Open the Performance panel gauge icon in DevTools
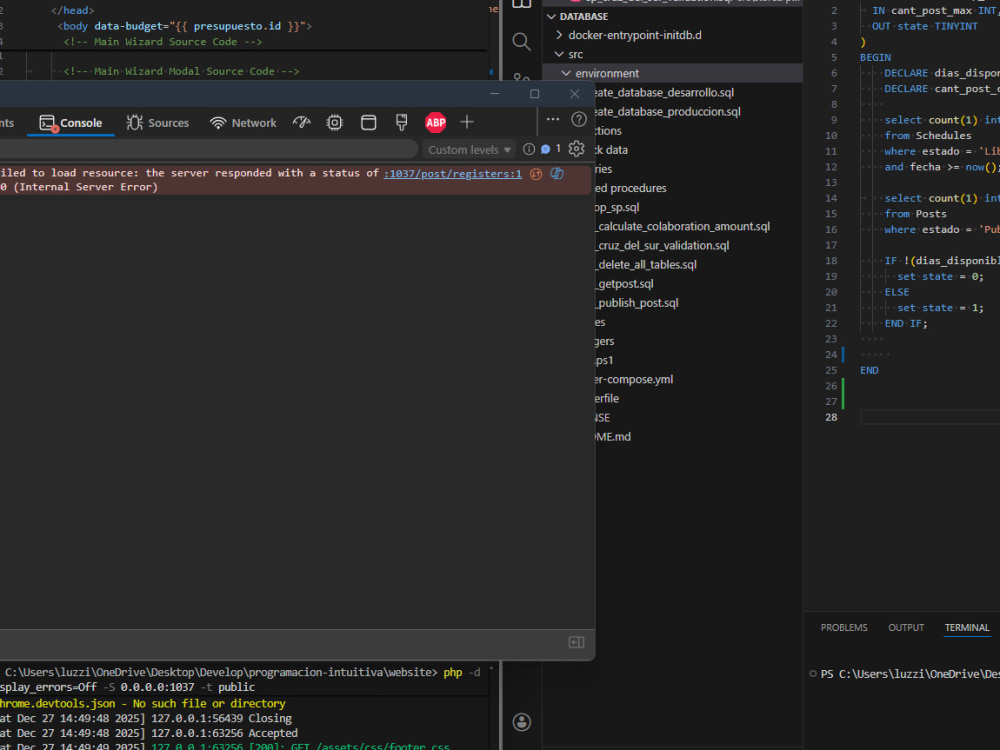The image size is (1000, 750). point(302,122)
